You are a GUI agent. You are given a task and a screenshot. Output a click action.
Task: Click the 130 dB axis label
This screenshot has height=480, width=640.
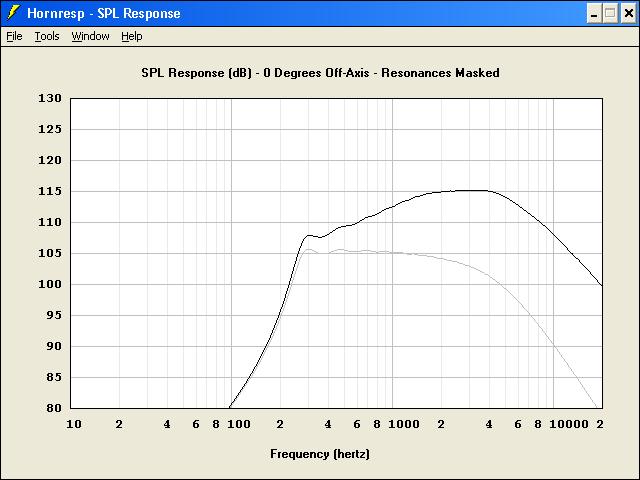(x=50, y=98)
